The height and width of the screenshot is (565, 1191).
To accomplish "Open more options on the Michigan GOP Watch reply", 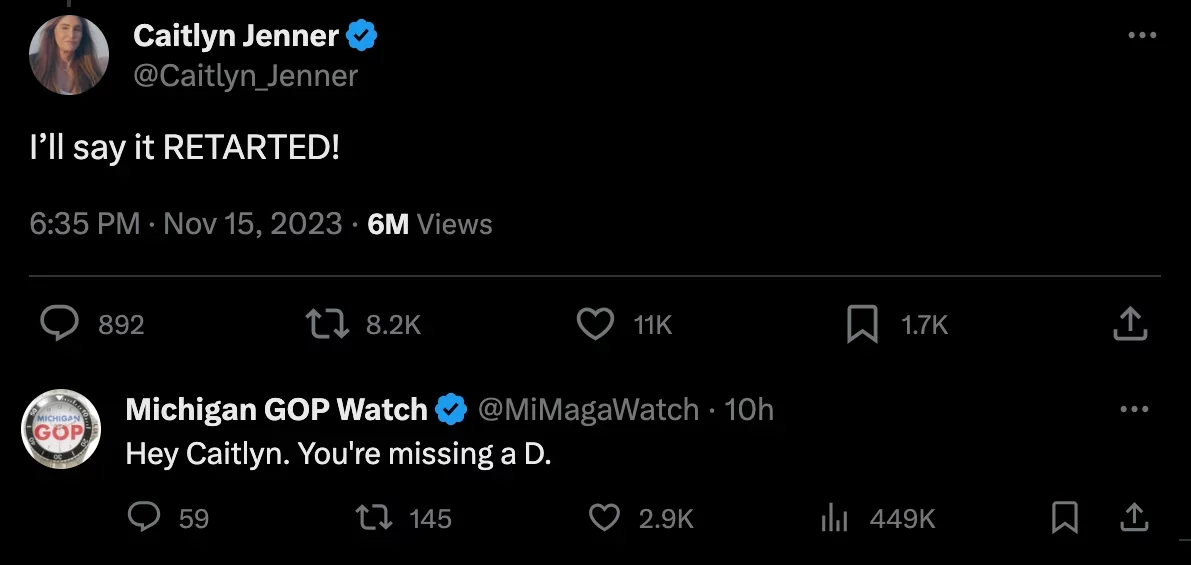I will point(1134,410).
